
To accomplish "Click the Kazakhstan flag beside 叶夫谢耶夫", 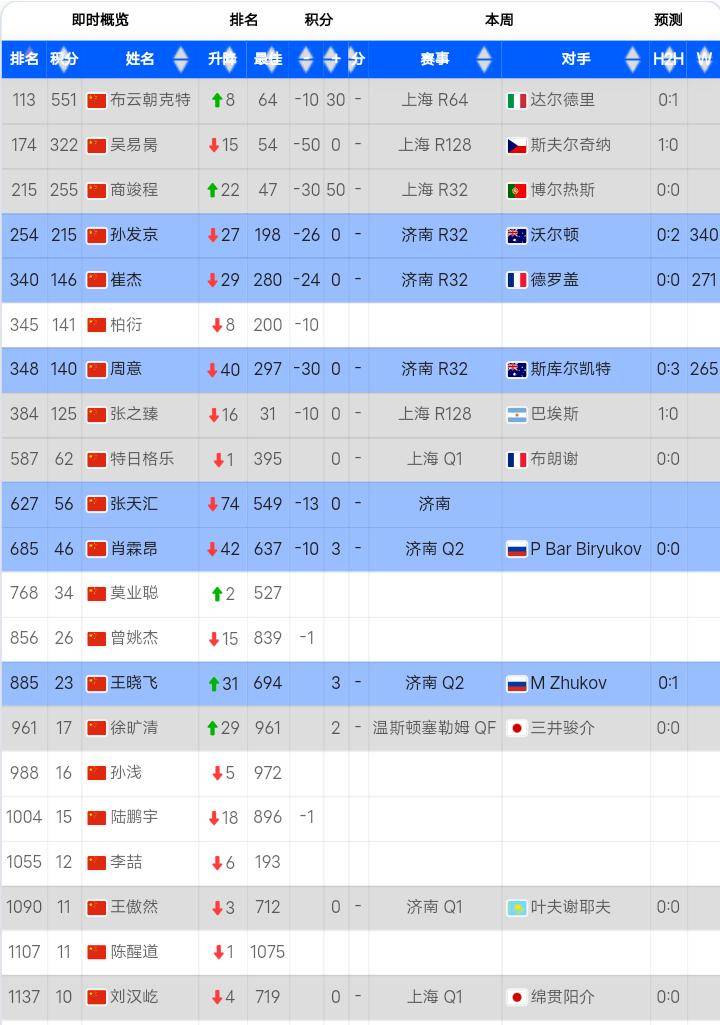I will tap(516, 907).
